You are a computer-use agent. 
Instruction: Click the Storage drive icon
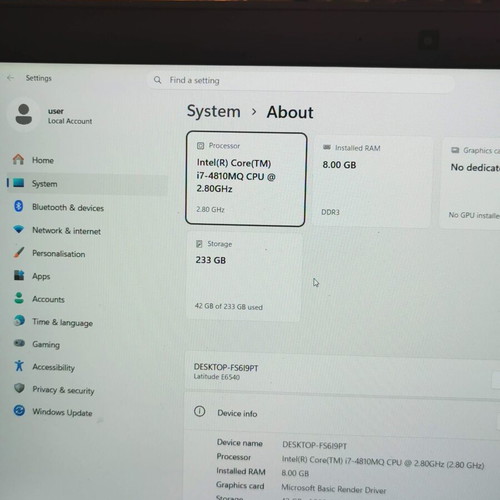click(199, 244)
